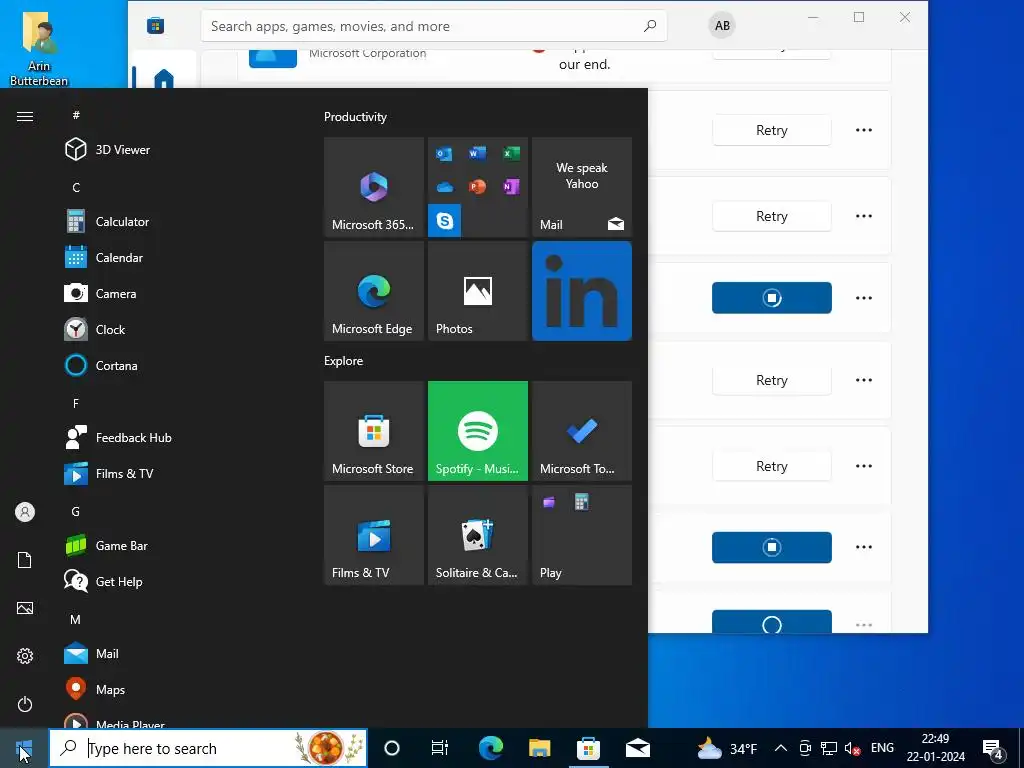Open the user account icon in Start sidebar
This screenshot has height=768, width=1024.
click(x=25, y=512)
